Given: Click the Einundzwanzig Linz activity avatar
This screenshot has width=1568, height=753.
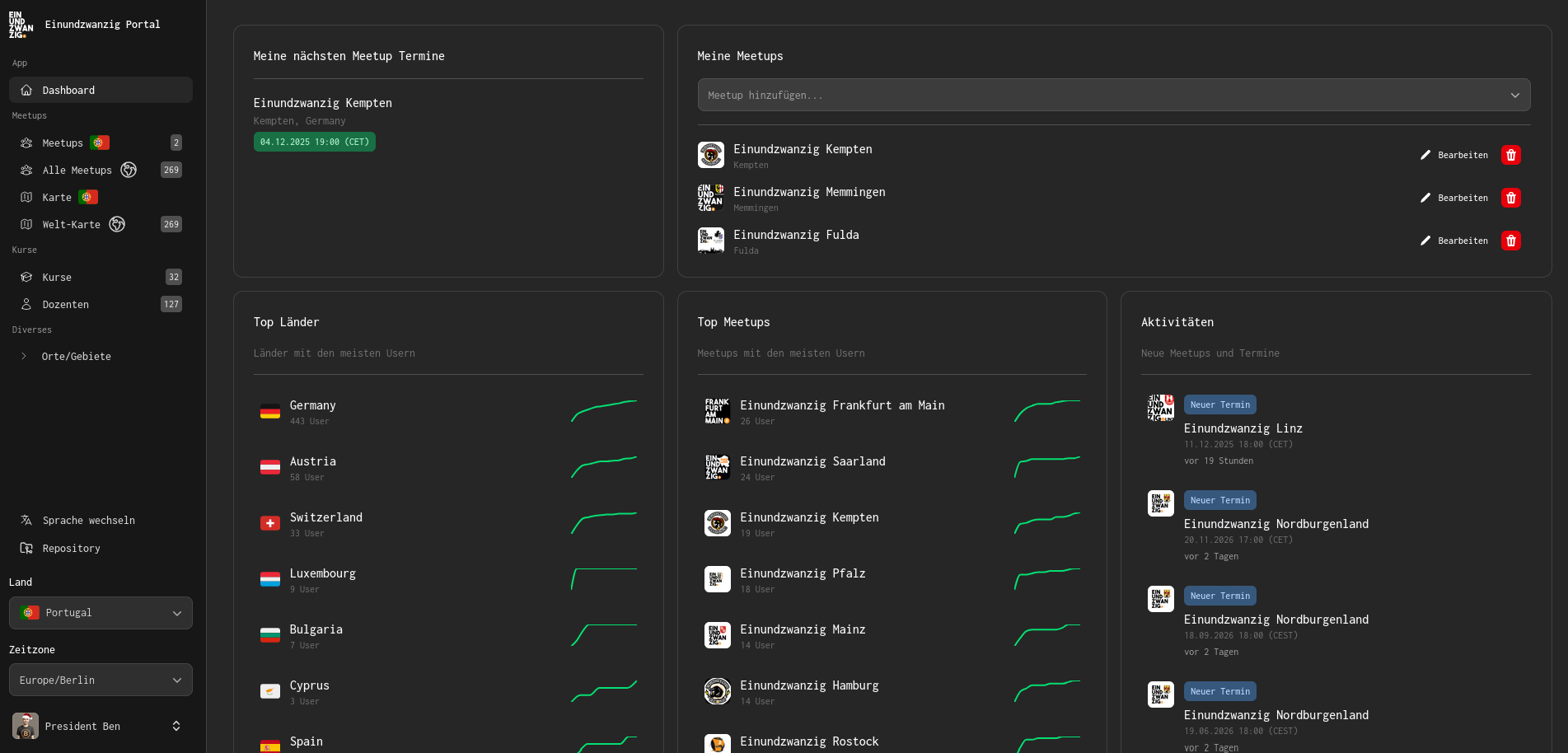Looking at the screenshot, I should click(x=1160, y=408).
